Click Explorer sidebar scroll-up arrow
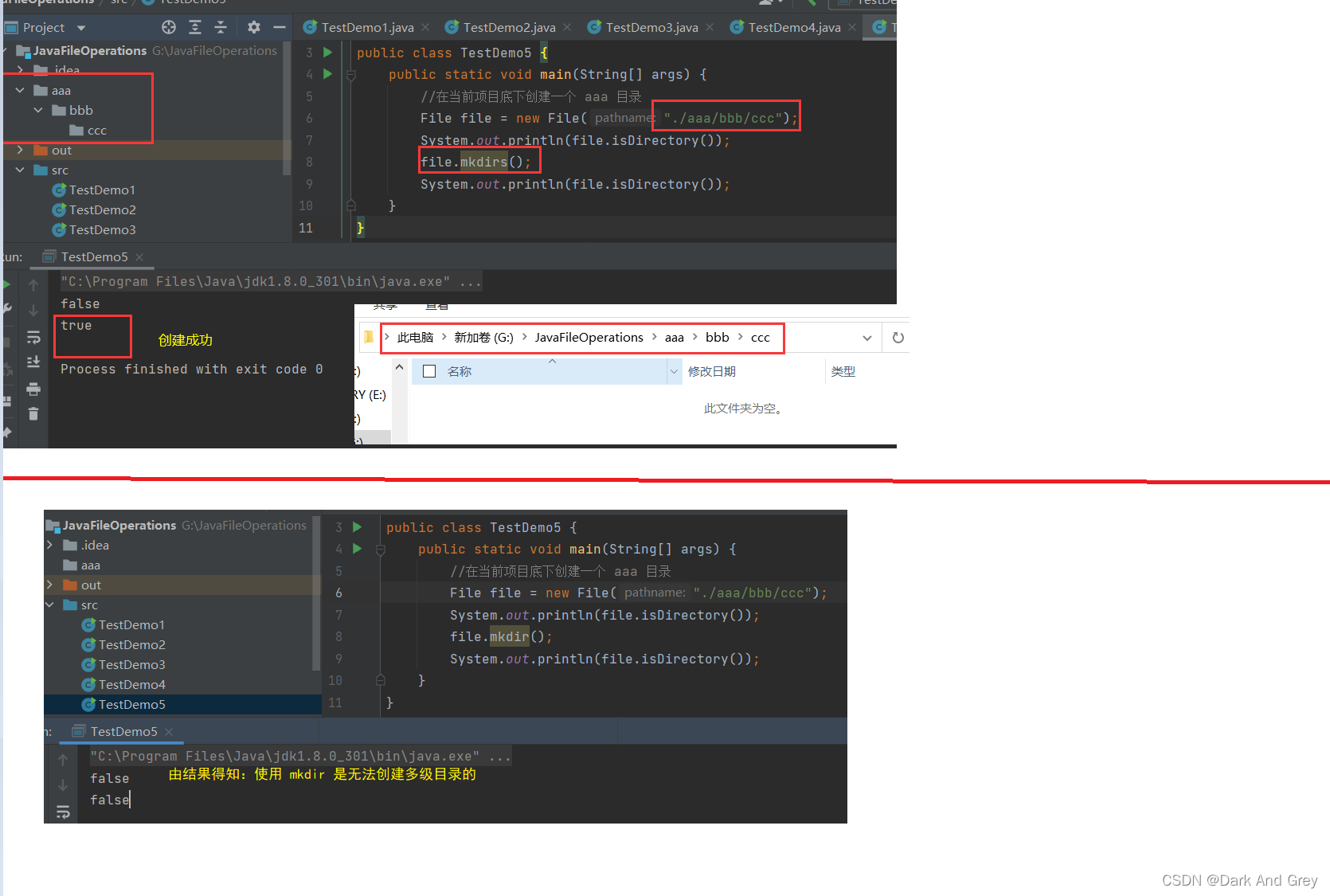This screenshot has height=896, width=1330. pyautogui.click(x=399, y=367)
